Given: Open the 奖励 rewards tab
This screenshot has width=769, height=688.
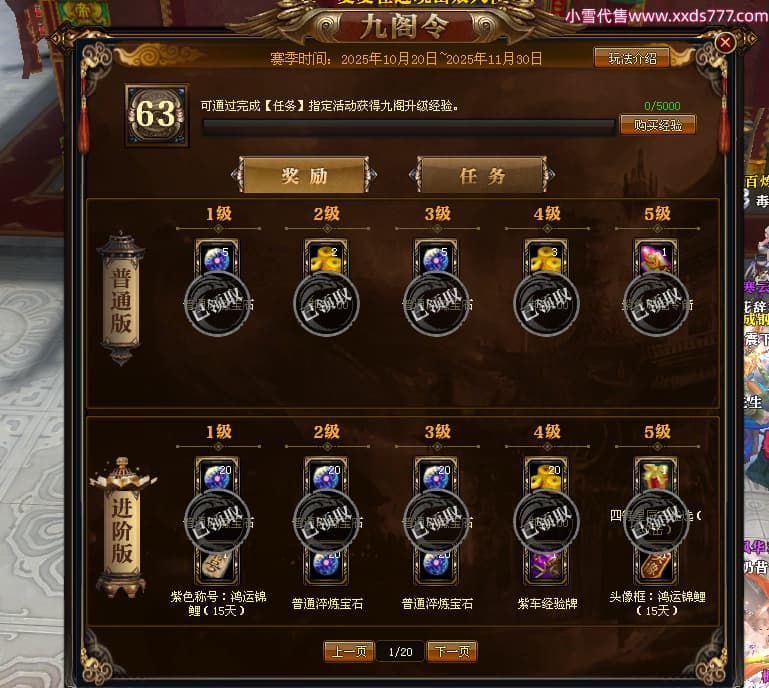Looking at the screenshot, I should (304, 175).
